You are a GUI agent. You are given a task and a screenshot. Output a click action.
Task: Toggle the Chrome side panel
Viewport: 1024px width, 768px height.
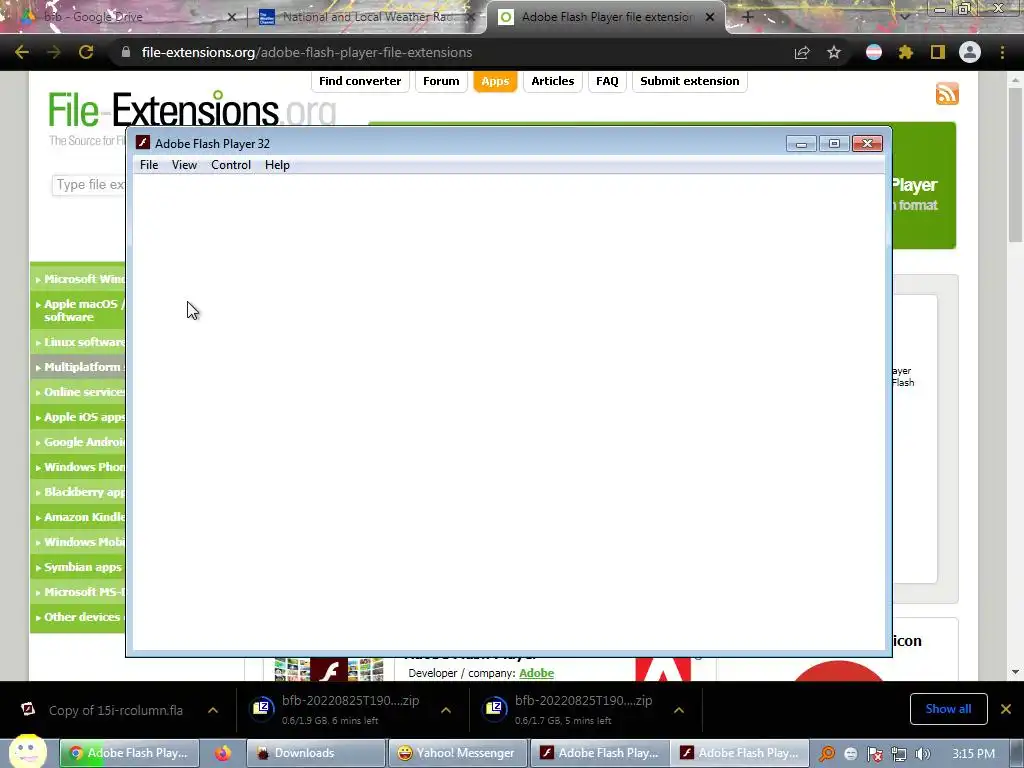point(938,52)
